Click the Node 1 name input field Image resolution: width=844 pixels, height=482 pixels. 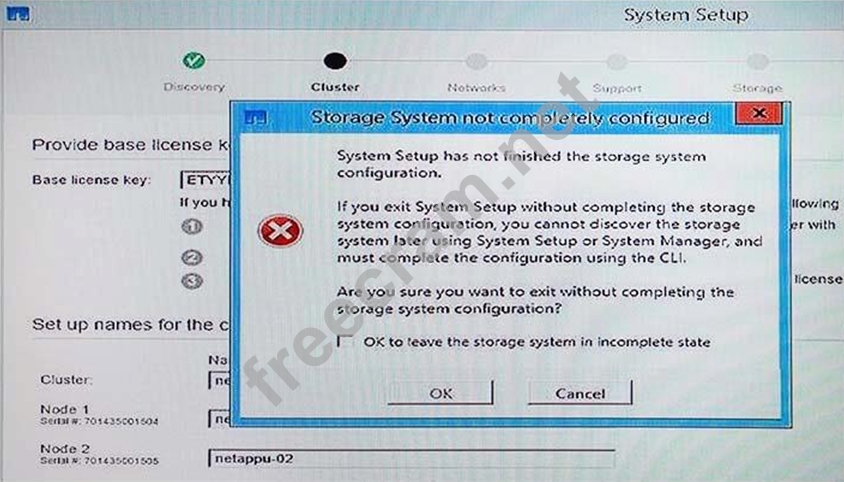tap(220, 418)
